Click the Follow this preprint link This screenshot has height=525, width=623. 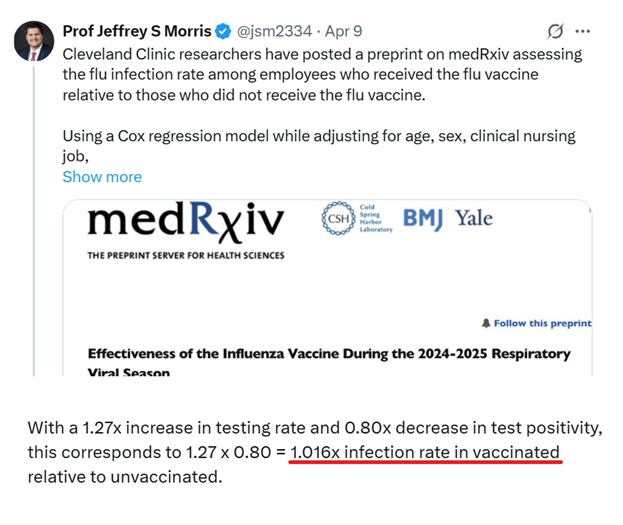pyautogui.click(x=542, y=323)
